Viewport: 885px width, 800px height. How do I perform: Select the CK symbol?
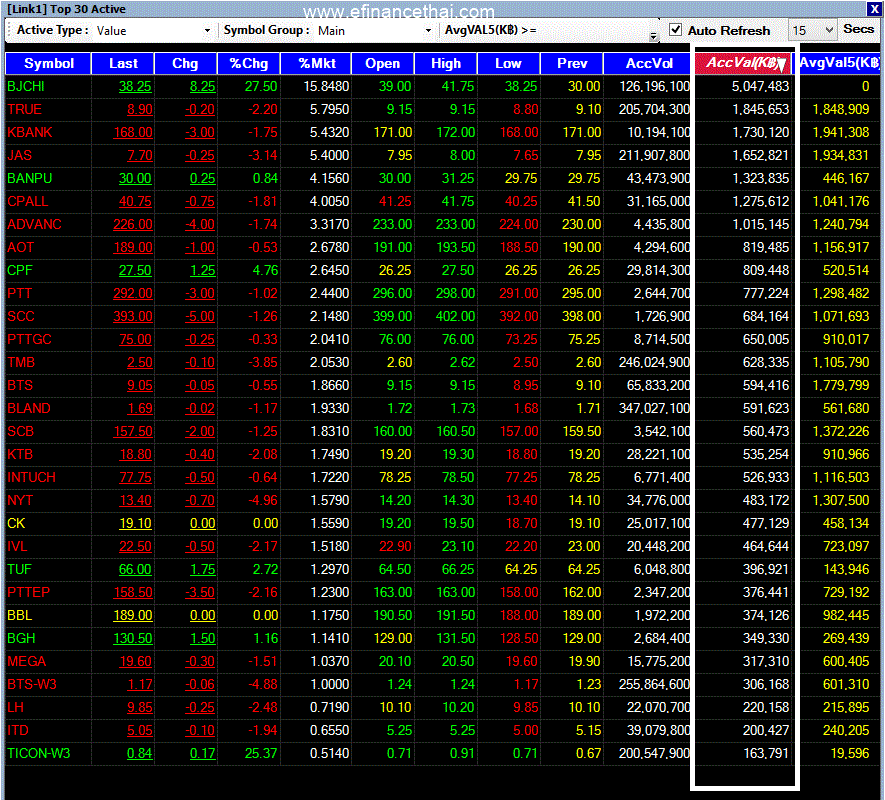coord(16,523)
